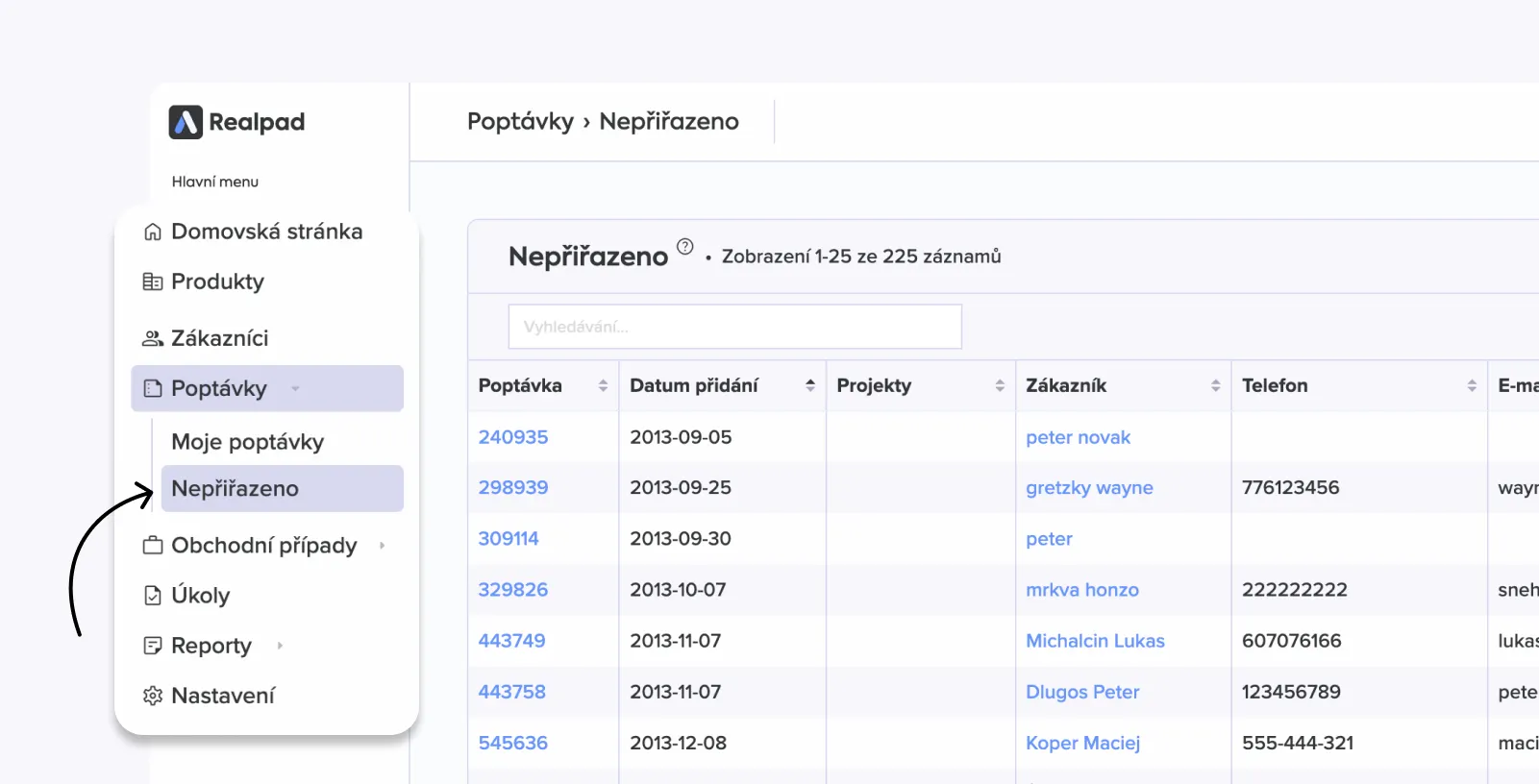Click the Vyhledávání search field
The width and height of the screenshot is (1539, 784).
[734, 327]
